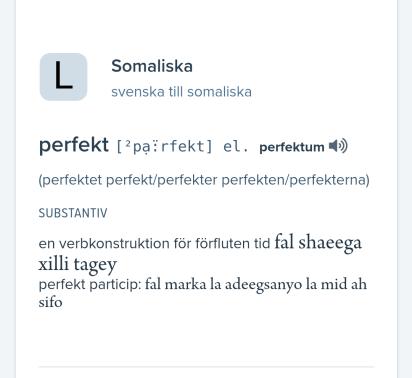Follow the "svenska till somaliska" link

(181, 92)
